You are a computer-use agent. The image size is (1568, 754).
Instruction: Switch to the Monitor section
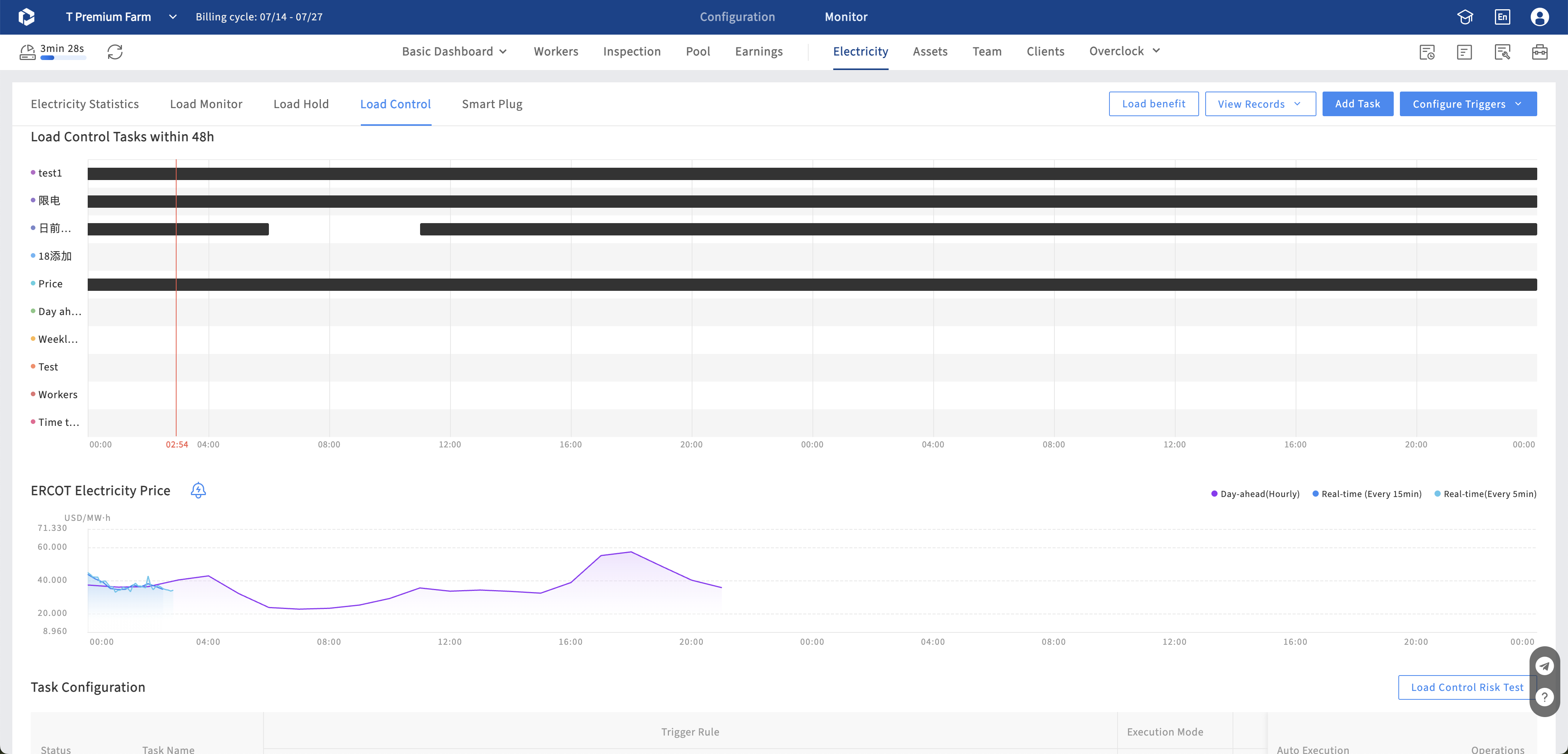[x=846, y=17]
